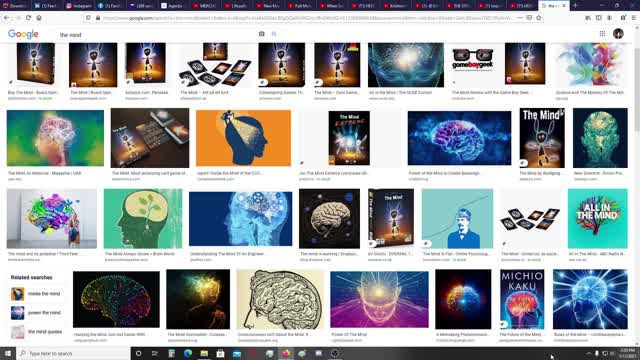The width and height of the screenshot is (640, 360).
Task: Open the Michio Kaku book cover thumbnail
Action: (x=522, y=299)
